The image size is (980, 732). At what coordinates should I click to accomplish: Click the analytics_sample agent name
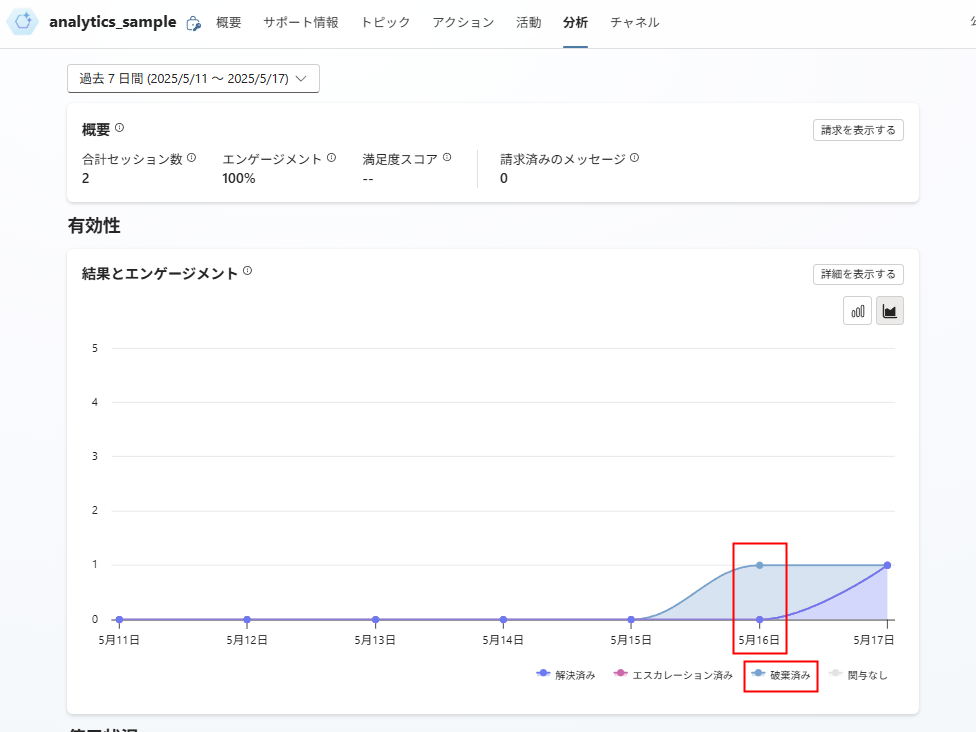(112, 22)
